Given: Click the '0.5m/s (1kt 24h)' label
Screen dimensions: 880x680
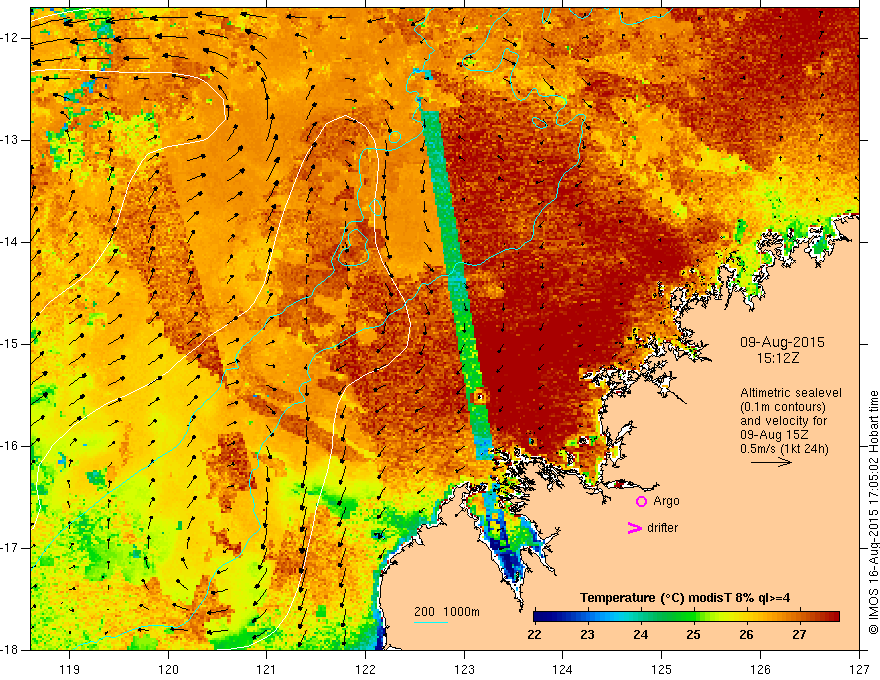Looking at the screenshot, I should coord(784,449).
